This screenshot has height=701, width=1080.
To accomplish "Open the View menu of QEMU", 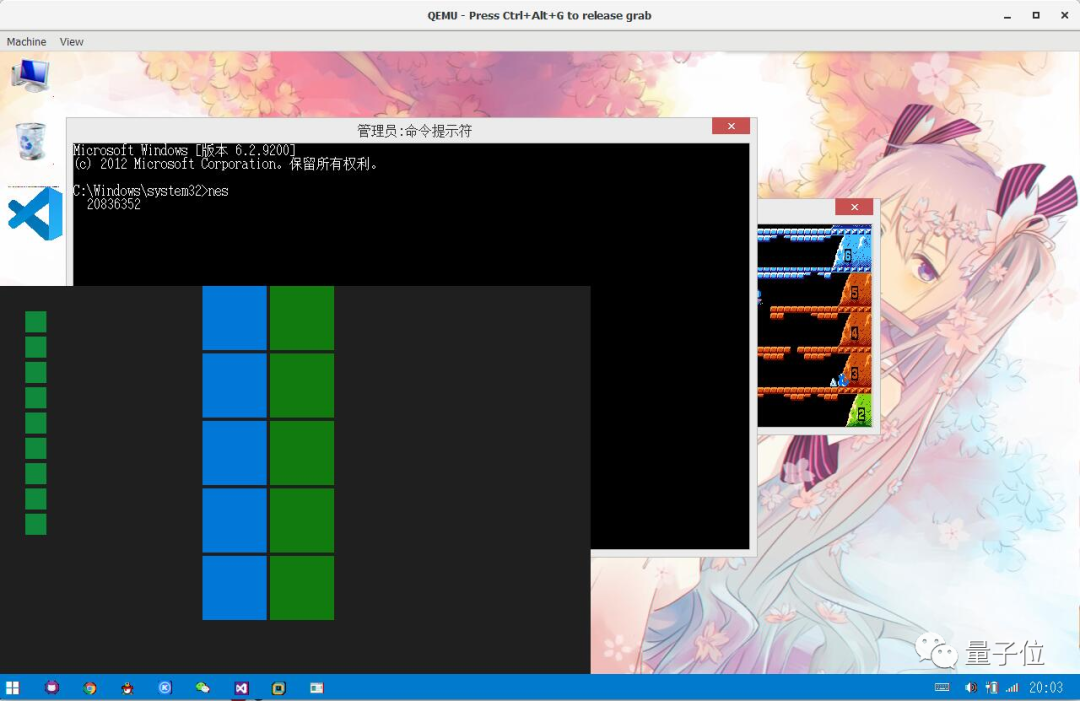I will click(71, 41).
